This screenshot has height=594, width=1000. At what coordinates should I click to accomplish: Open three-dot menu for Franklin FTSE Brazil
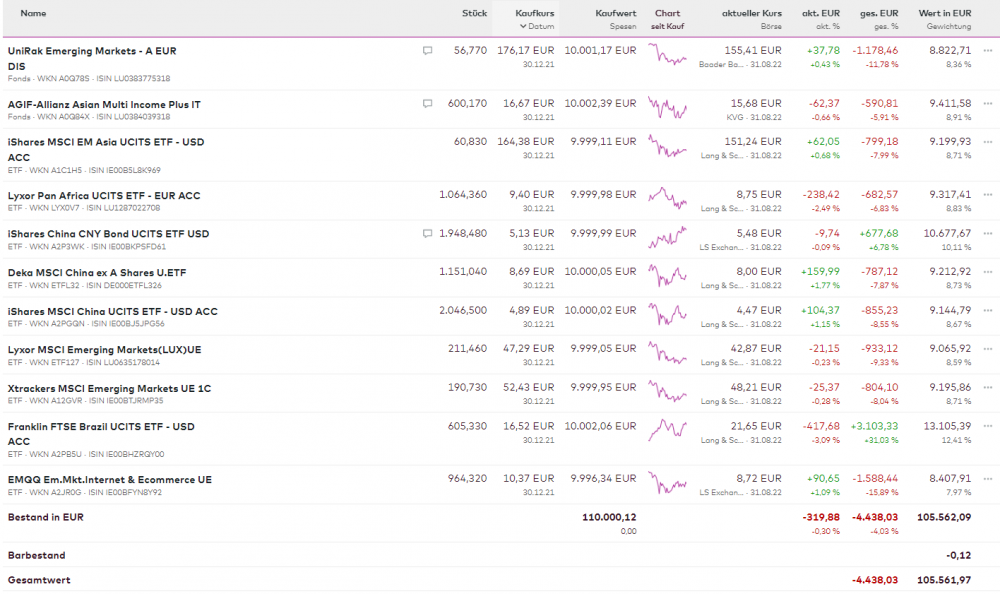pos(988,427)
